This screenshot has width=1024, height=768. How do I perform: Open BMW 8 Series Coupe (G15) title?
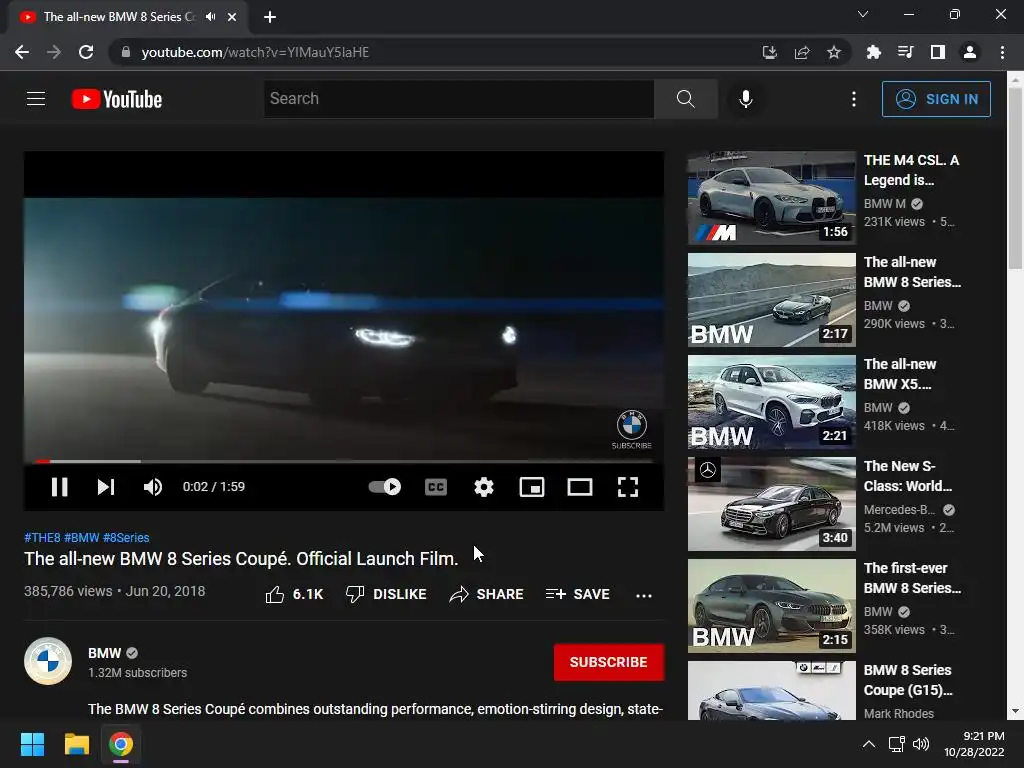pos(908,680)
